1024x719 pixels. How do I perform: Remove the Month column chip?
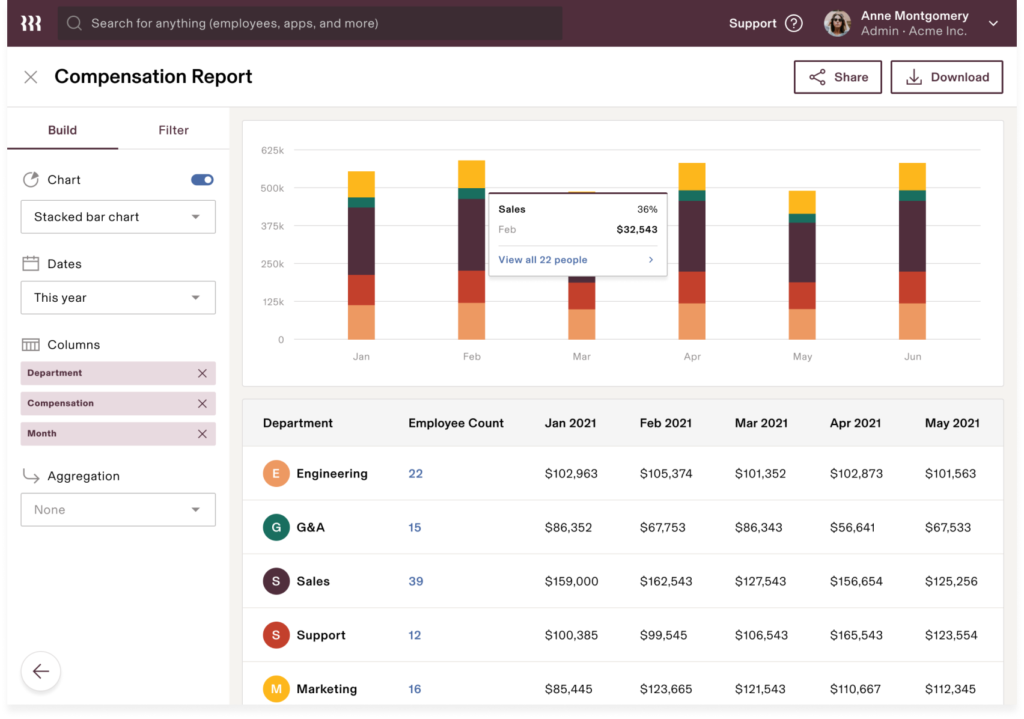click(x=204, y=434)
